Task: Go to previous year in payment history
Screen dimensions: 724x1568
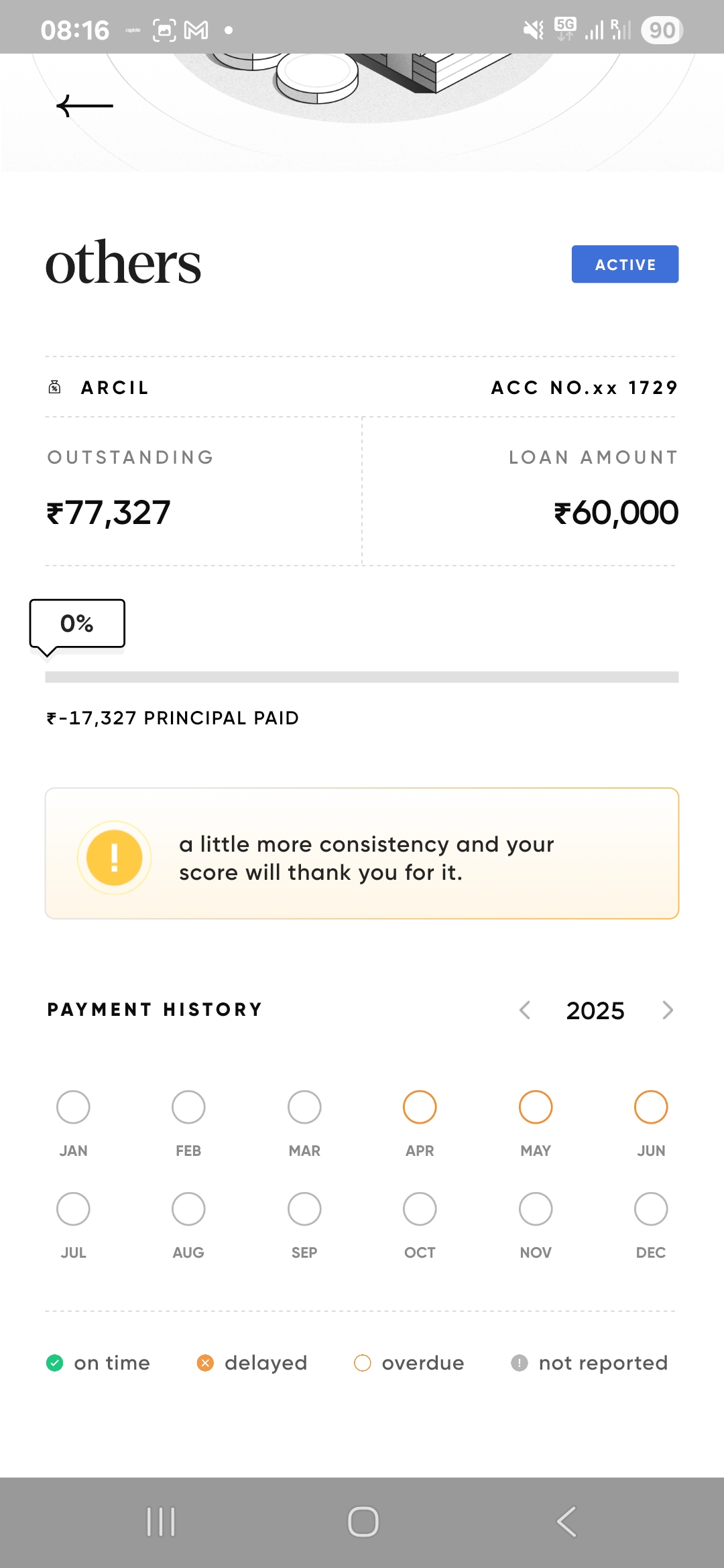Action: [525, 1010]
